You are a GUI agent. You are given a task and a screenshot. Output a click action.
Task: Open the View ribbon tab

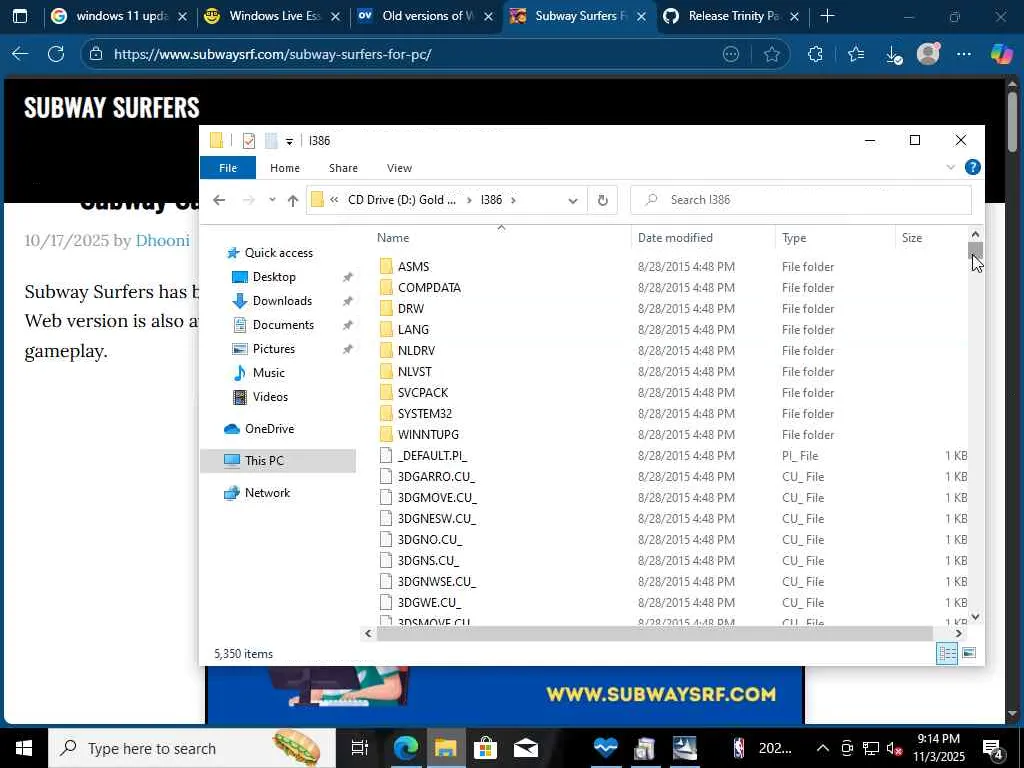pyautogui.click(x=399, y=168)
